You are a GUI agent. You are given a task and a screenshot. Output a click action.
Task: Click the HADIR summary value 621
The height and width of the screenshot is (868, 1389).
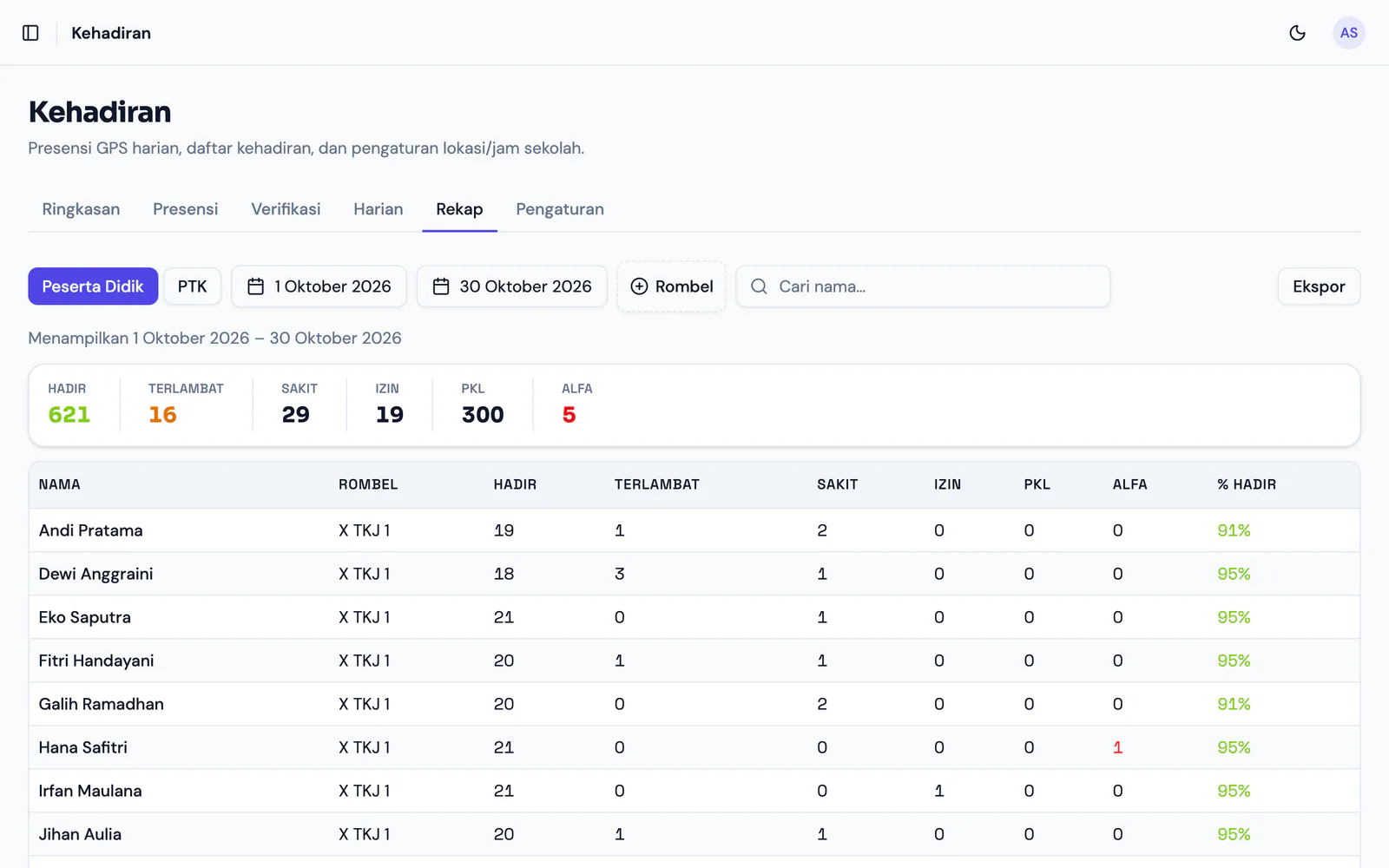69,415
